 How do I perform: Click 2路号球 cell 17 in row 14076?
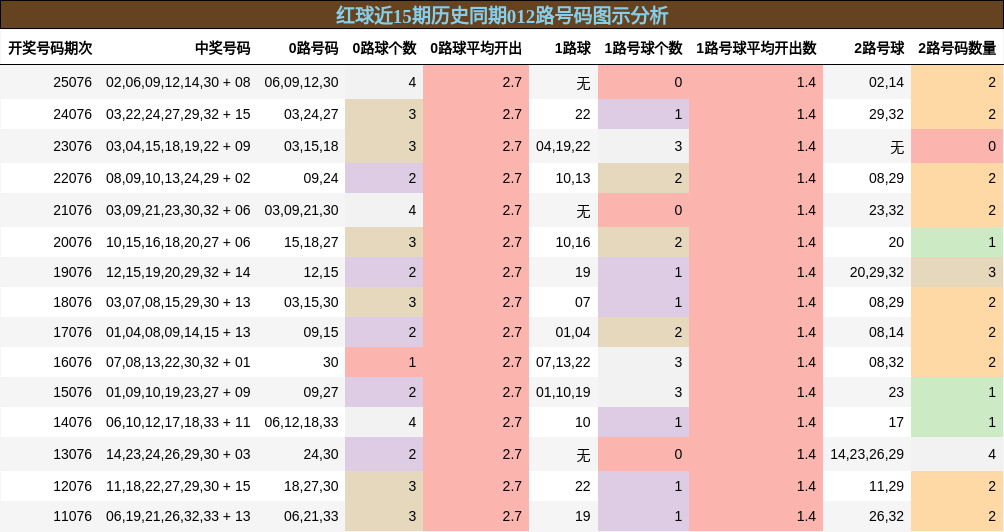pos(896,423)
